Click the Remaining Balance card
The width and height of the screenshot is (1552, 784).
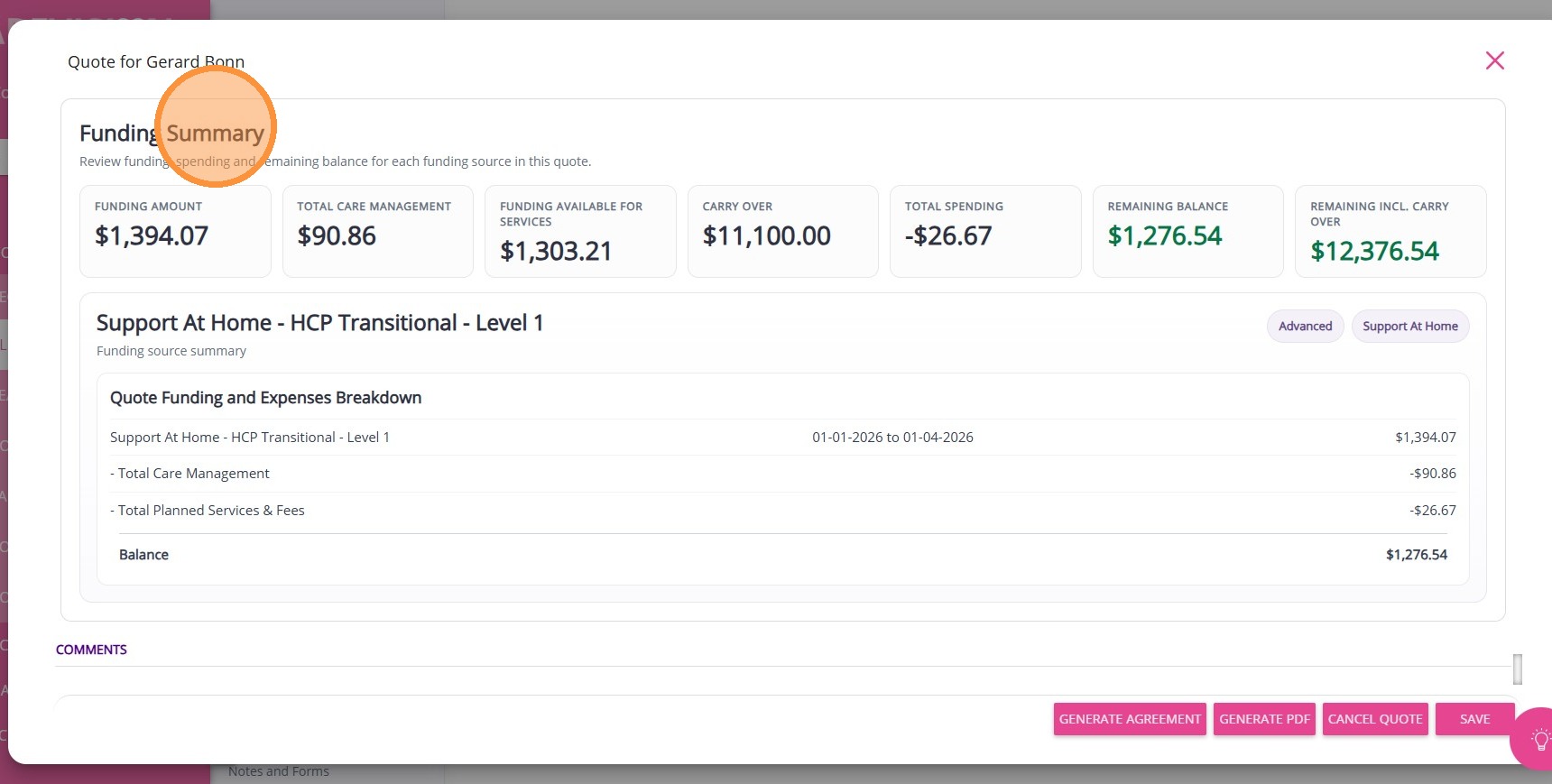(1187, 231)
